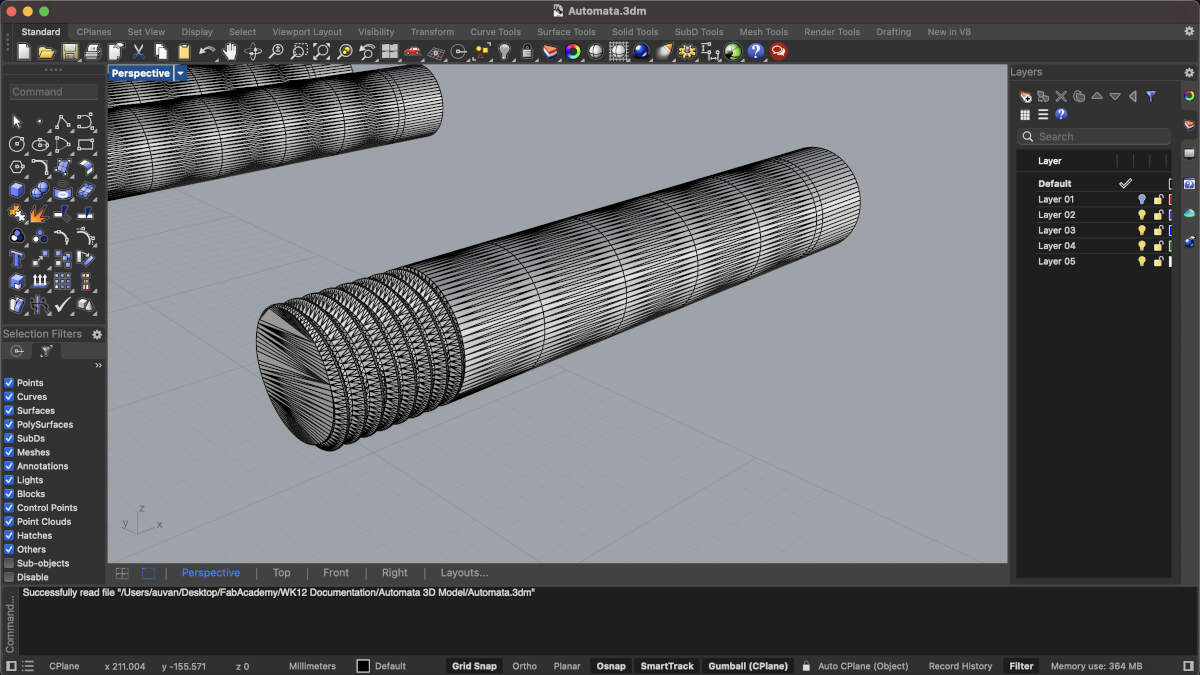Toggle Gumball (CPlane) in status bar
Screen dimensions: 1200x675
(x=748, y=666)
